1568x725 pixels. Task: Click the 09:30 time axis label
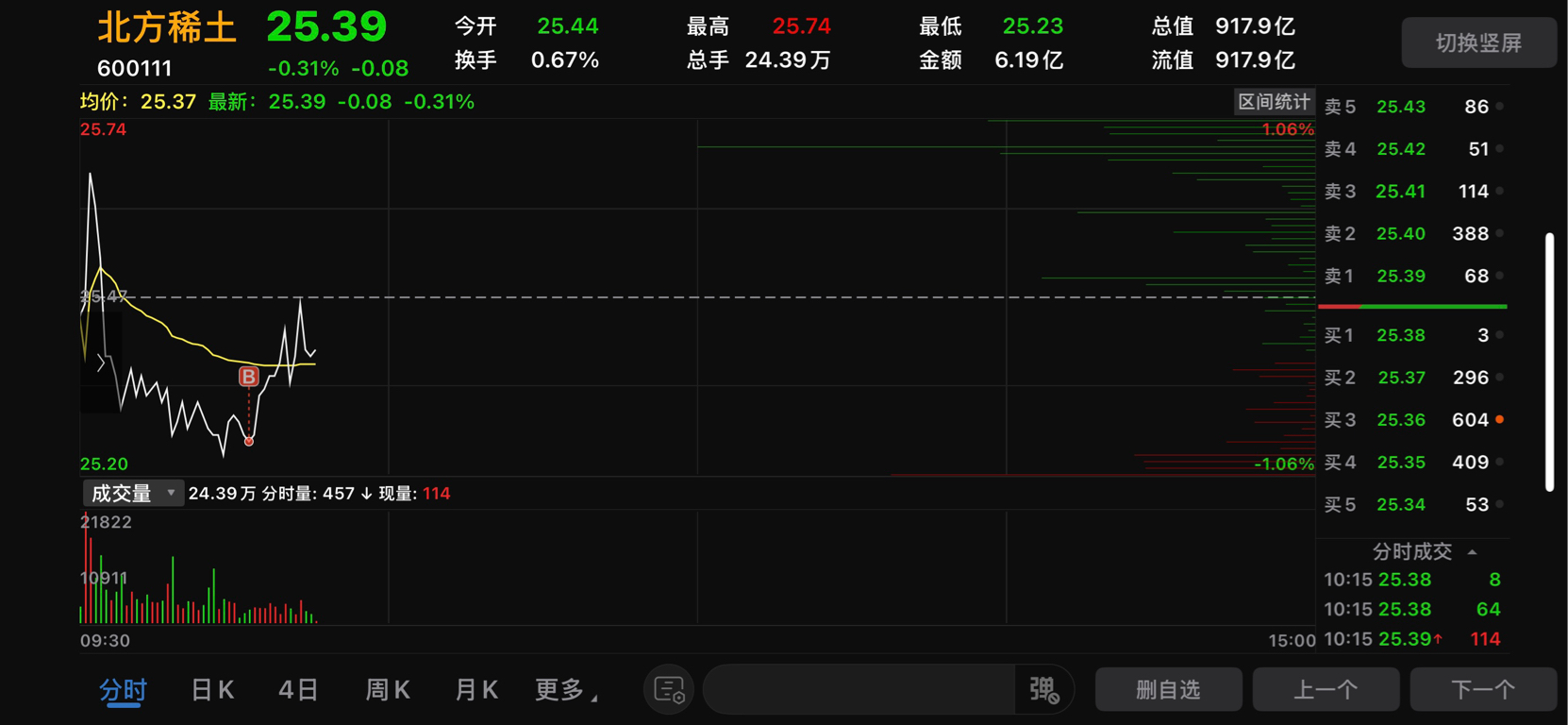pyautogui.click(x=105, y=640)
